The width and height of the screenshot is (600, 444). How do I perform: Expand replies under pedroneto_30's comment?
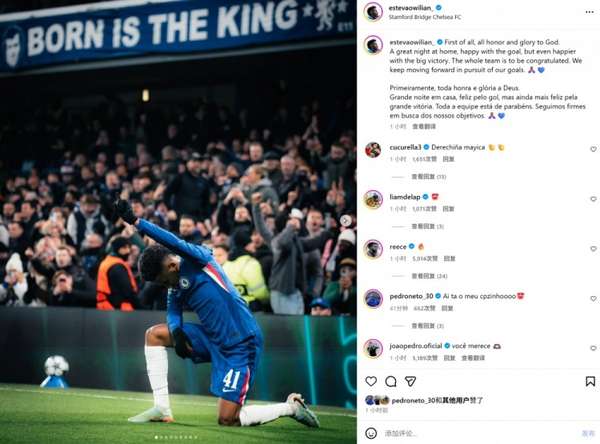pyautogui.click(x=427, y=326)
